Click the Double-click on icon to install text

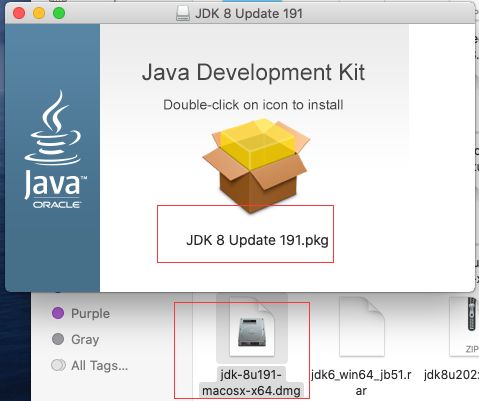point(253,105)
